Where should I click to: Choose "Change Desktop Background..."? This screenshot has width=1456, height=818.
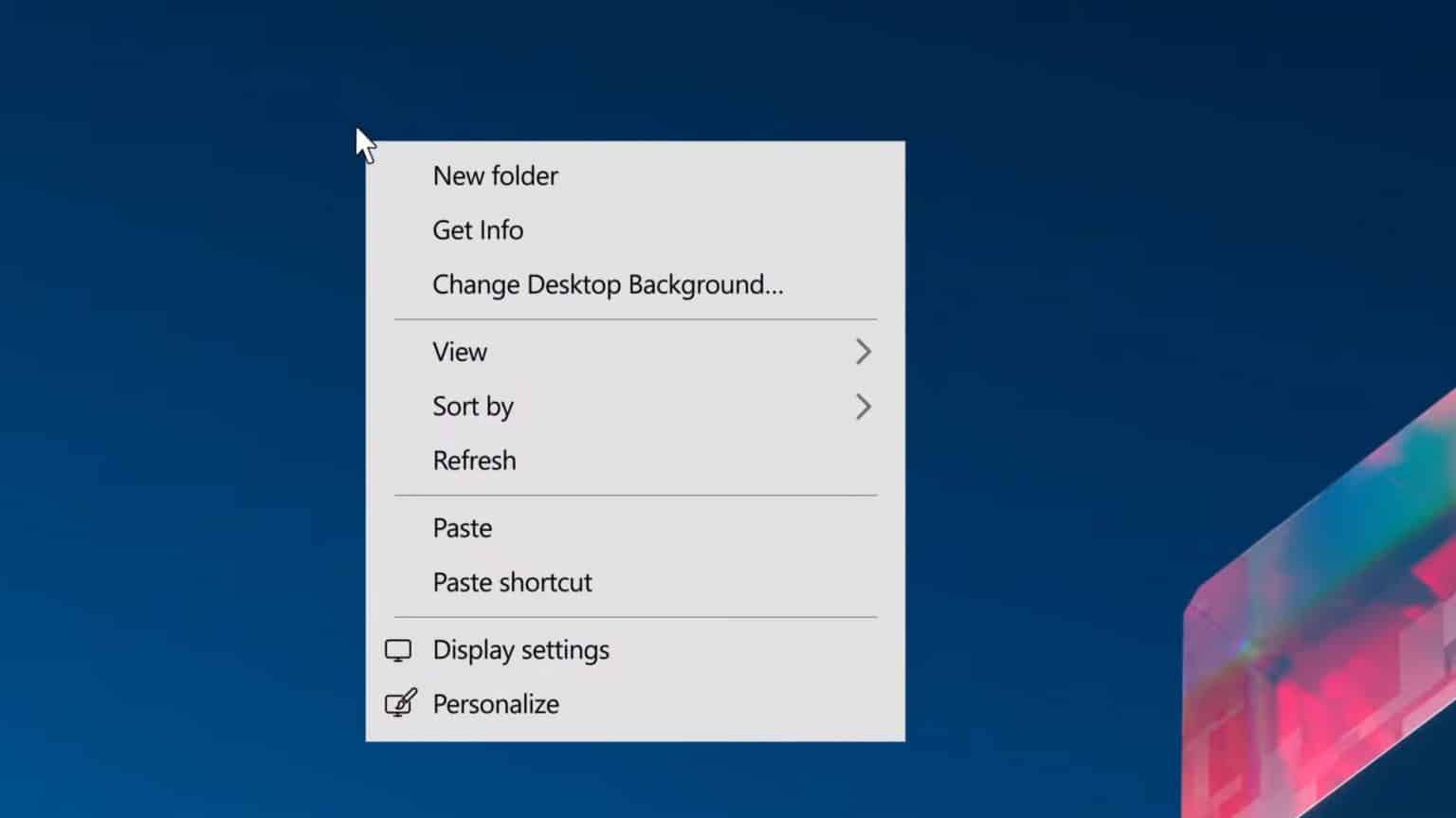pos(608,284)
